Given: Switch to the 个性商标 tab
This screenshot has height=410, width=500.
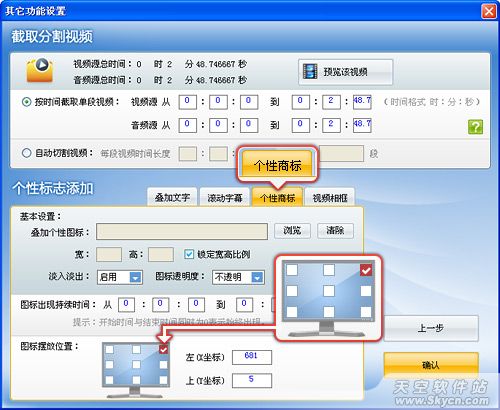Looking at the screenshot, I should click(x=277, y=198).
